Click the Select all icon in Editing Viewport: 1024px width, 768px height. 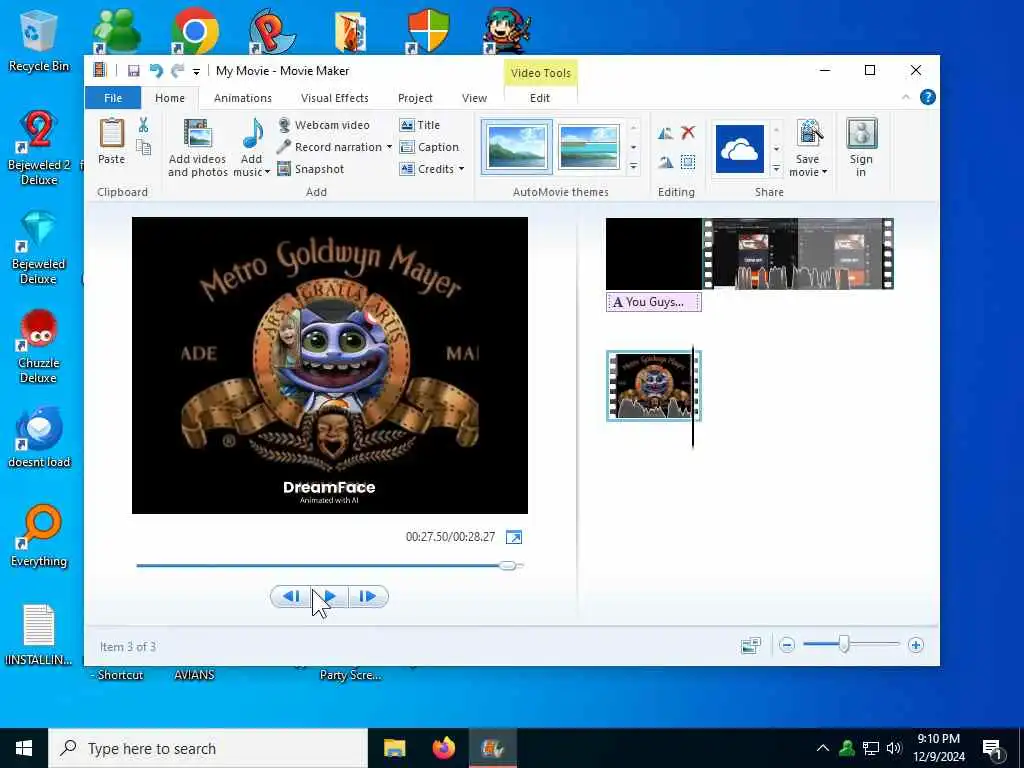[688, 162]
